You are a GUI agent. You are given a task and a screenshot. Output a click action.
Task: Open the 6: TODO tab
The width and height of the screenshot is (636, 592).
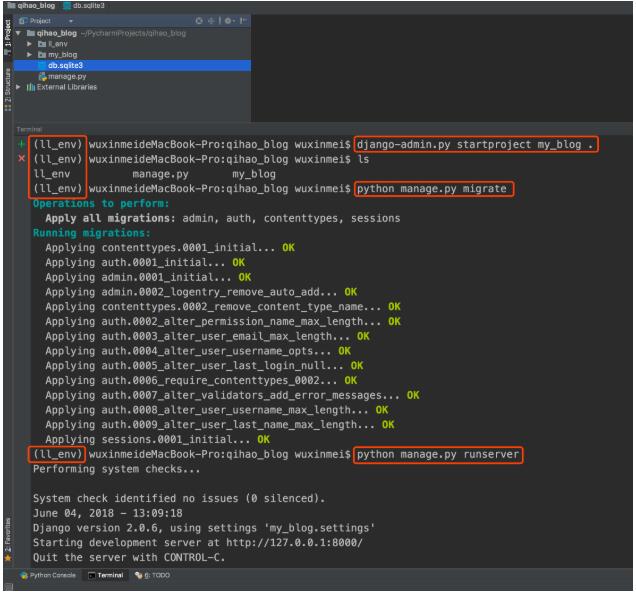click(153, 575)
